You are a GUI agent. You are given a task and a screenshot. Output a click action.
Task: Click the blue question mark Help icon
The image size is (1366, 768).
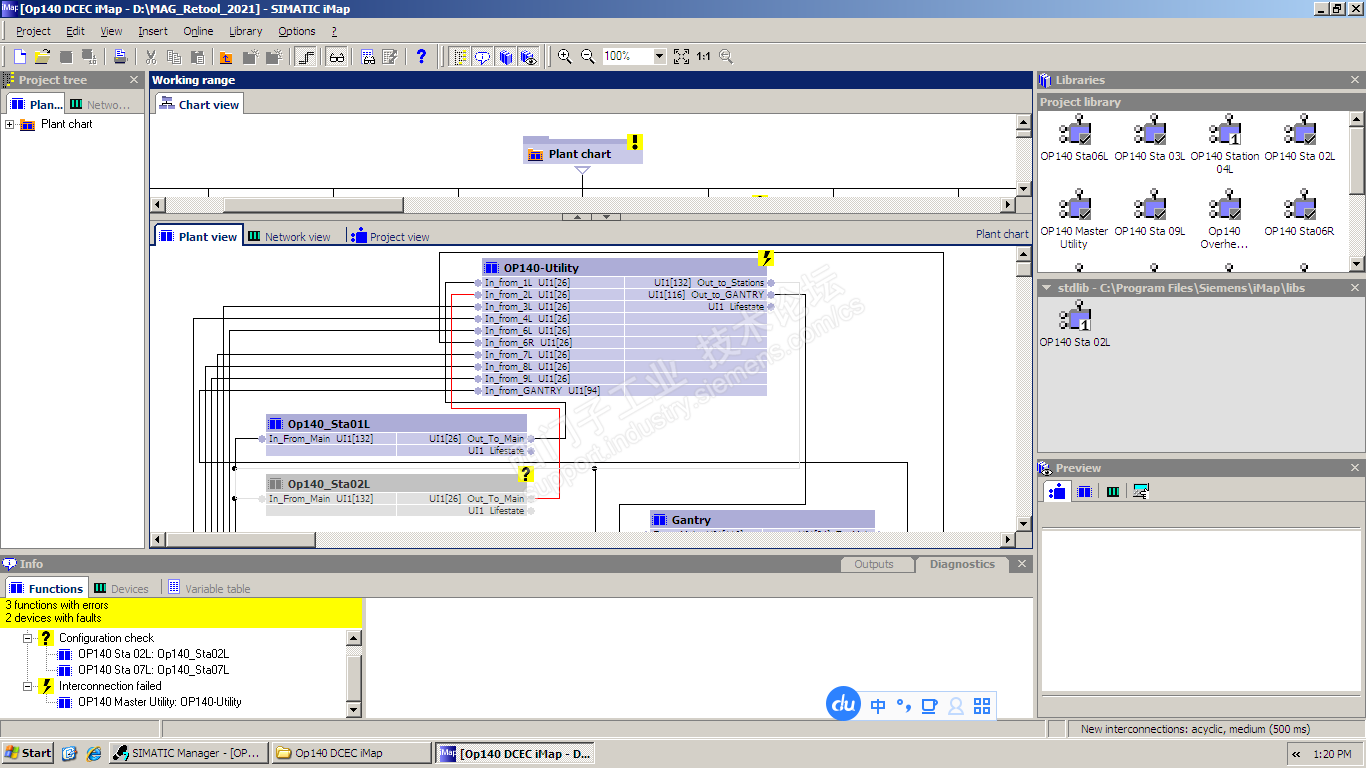point(421,57)
